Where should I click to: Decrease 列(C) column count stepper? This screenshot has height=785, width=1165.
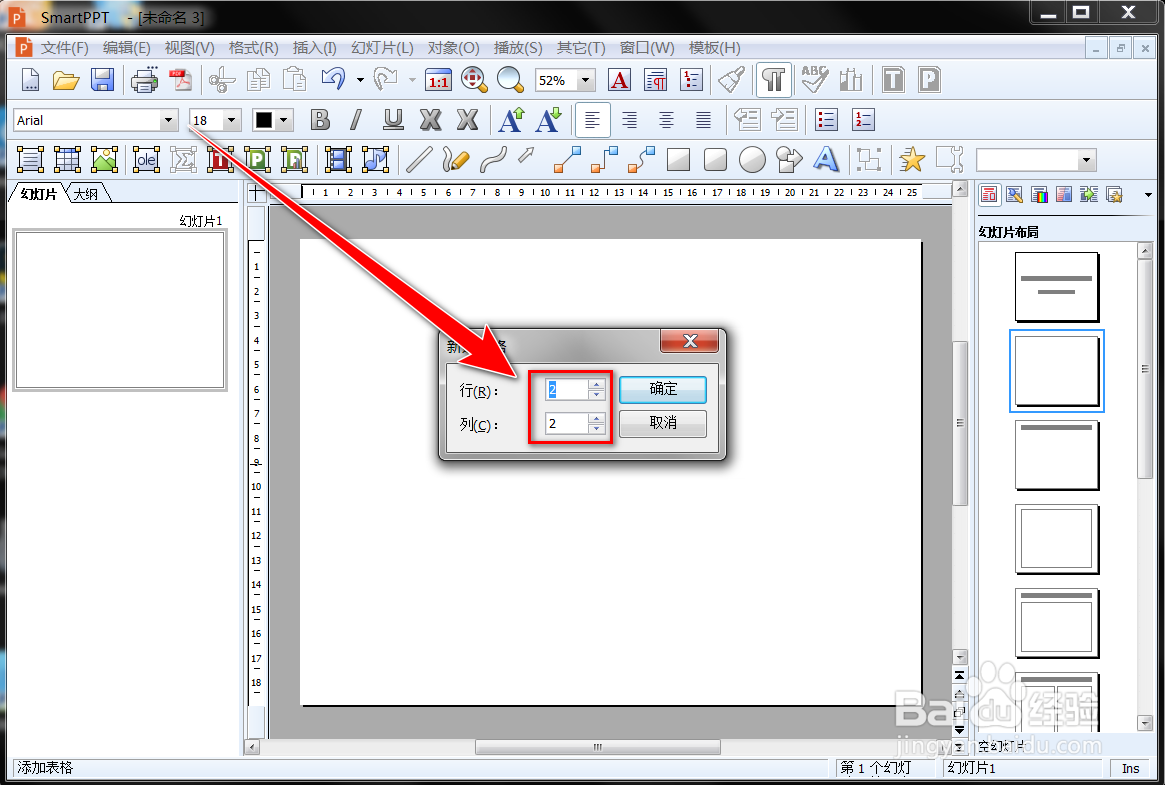(x=597, y=429)
